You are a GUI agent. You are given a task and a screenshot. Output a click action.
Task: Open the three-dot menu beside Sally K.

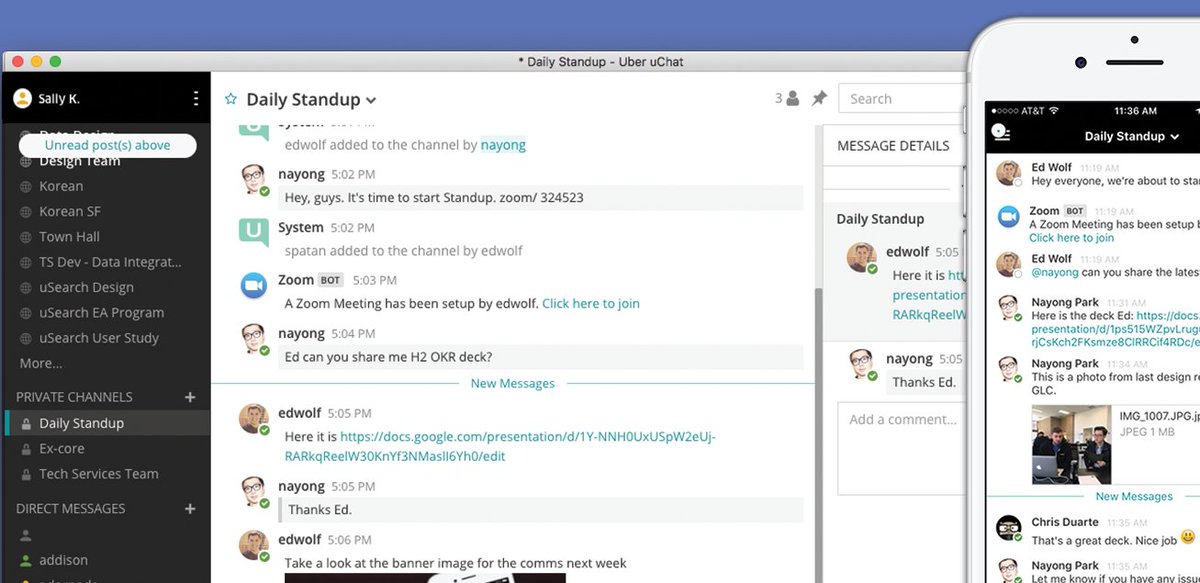pyautogui.click(x=196, y=99)
